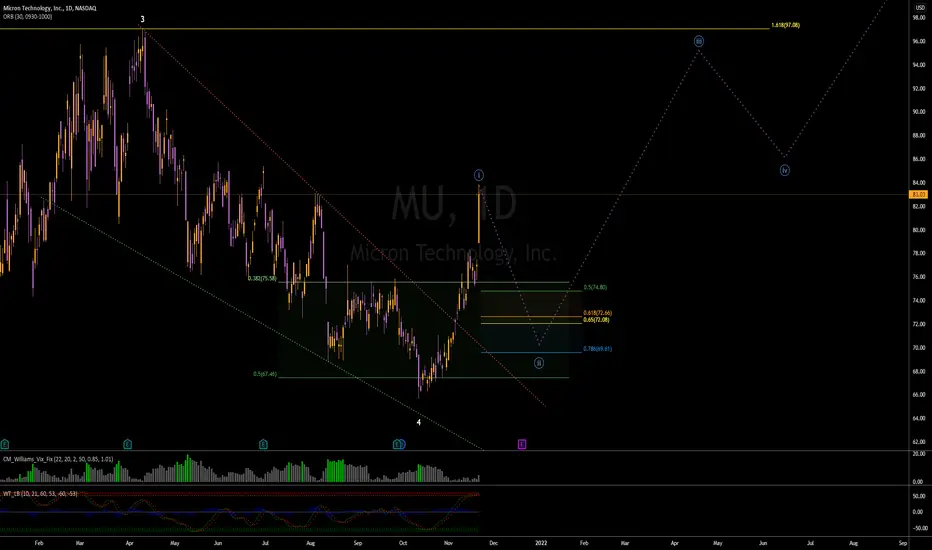The image size is (932, 550).
Task: Click the Dec label on time axis
Action: 493,543
